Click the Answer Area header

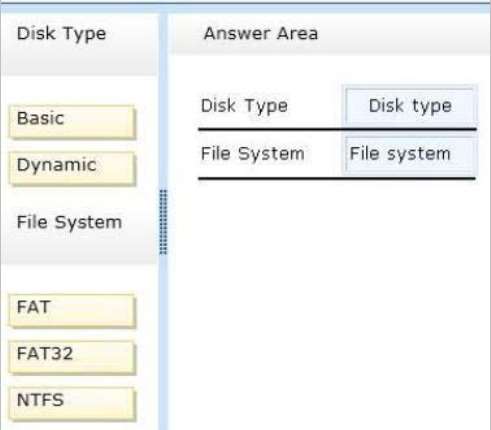pos(261,33)
